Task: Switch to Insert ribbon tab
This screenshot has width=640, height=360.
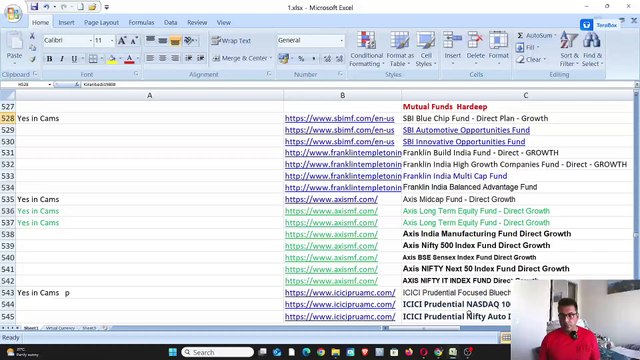Action: pos(66,22)
